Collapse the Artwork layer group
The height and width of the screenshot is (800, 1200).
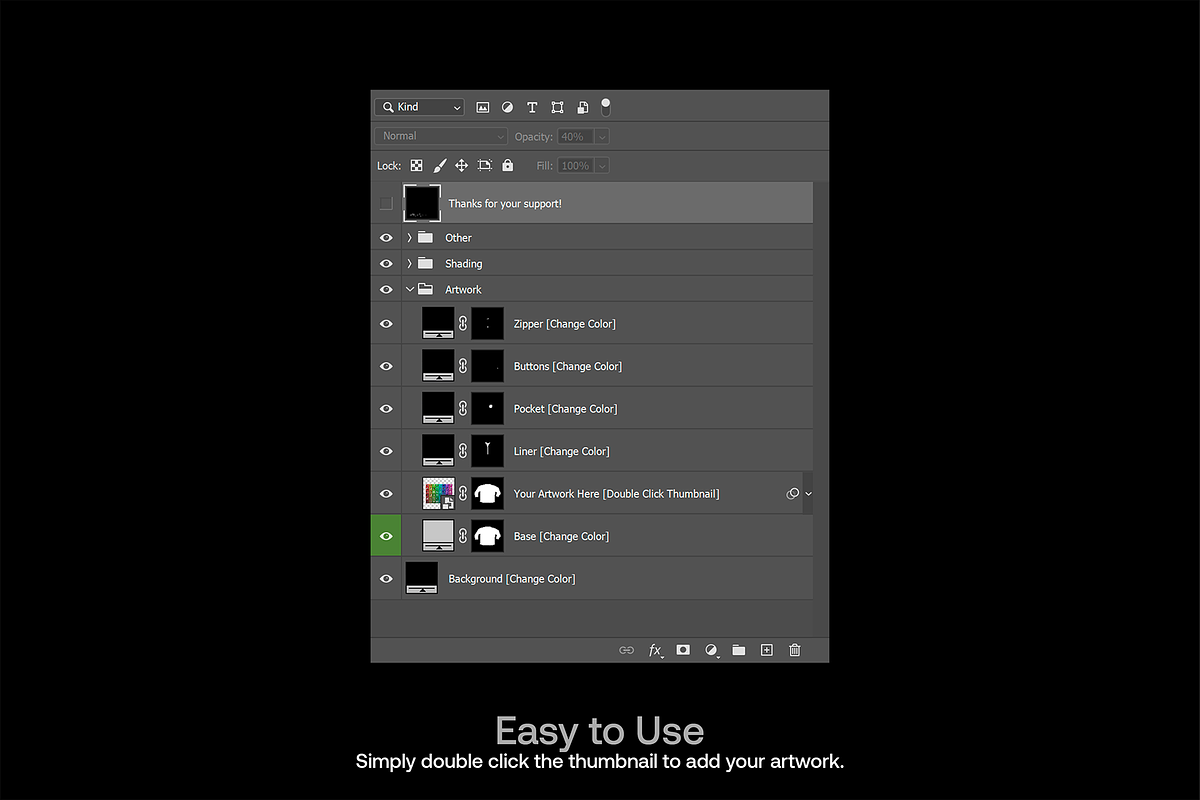[409, 290]
